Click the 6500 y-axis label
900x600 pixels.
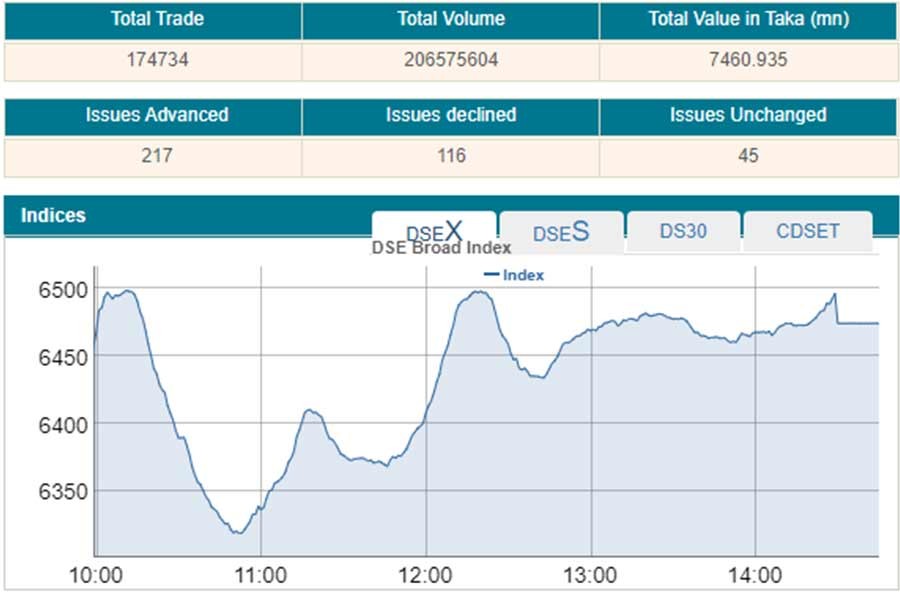click(x=62, y=290)
